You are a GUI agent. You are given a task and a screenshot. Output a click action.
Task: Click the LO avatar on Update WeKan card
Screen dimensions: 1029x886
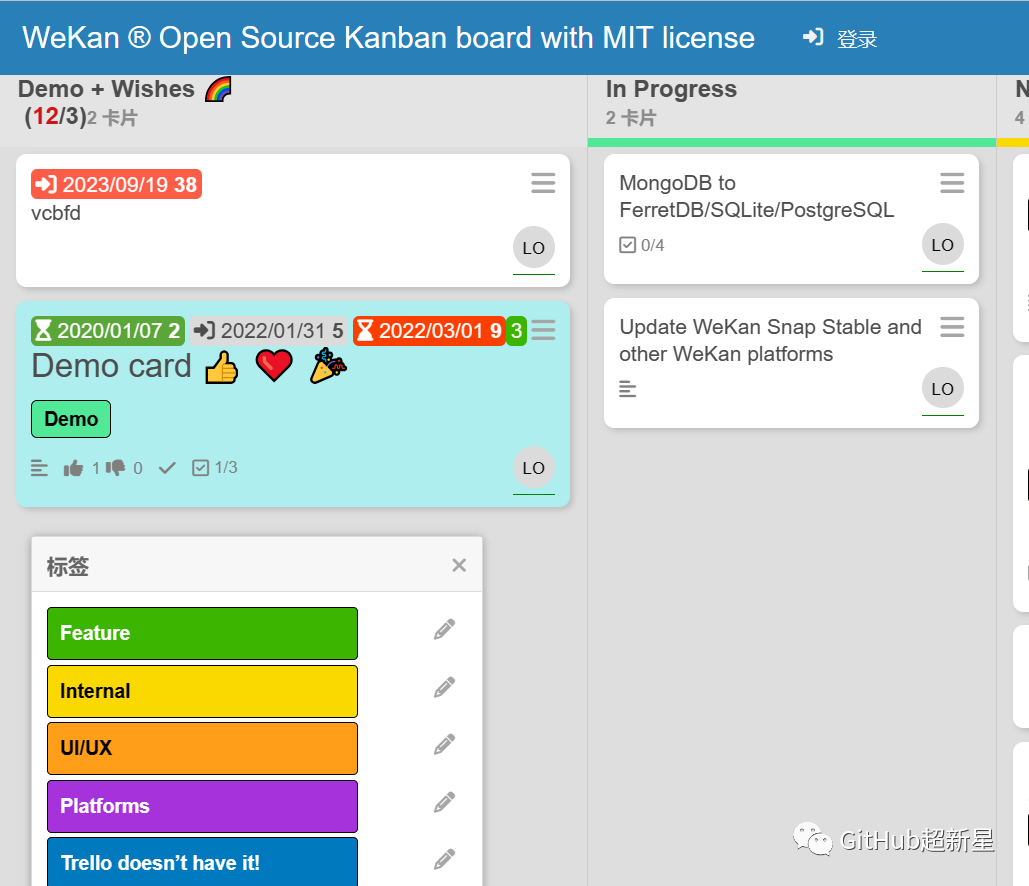[x=942, y=388]
